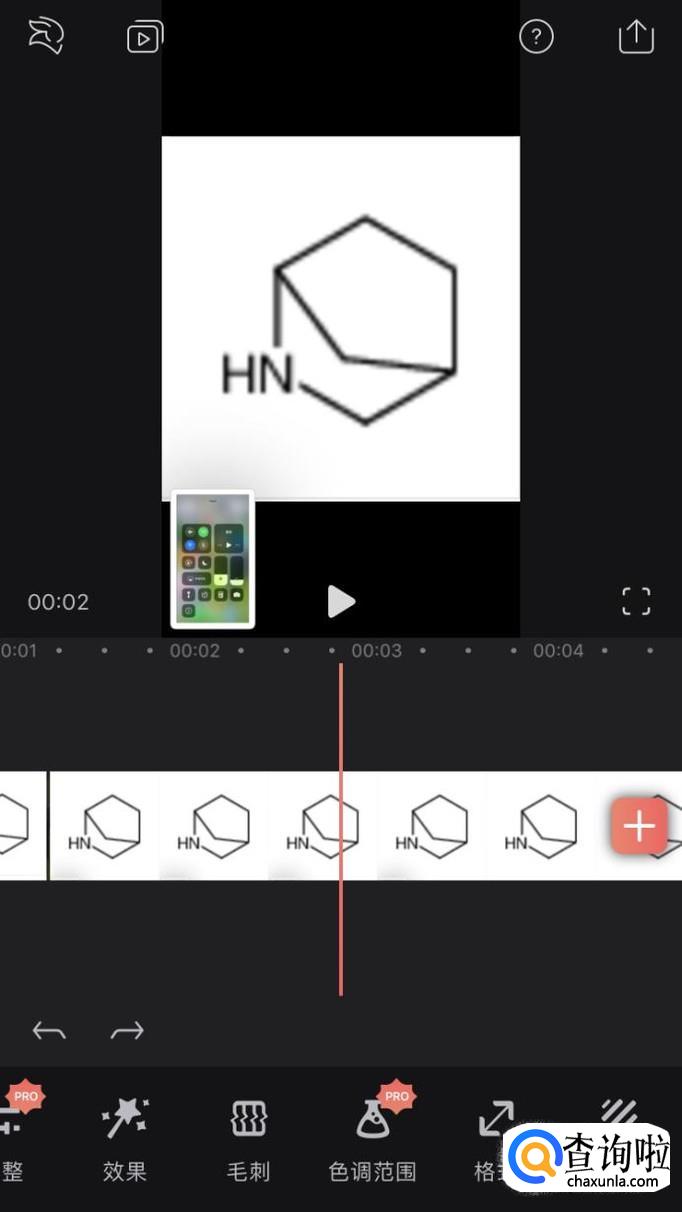Open the help question mark icon
682x1212 pixels.
coord(536,37)
